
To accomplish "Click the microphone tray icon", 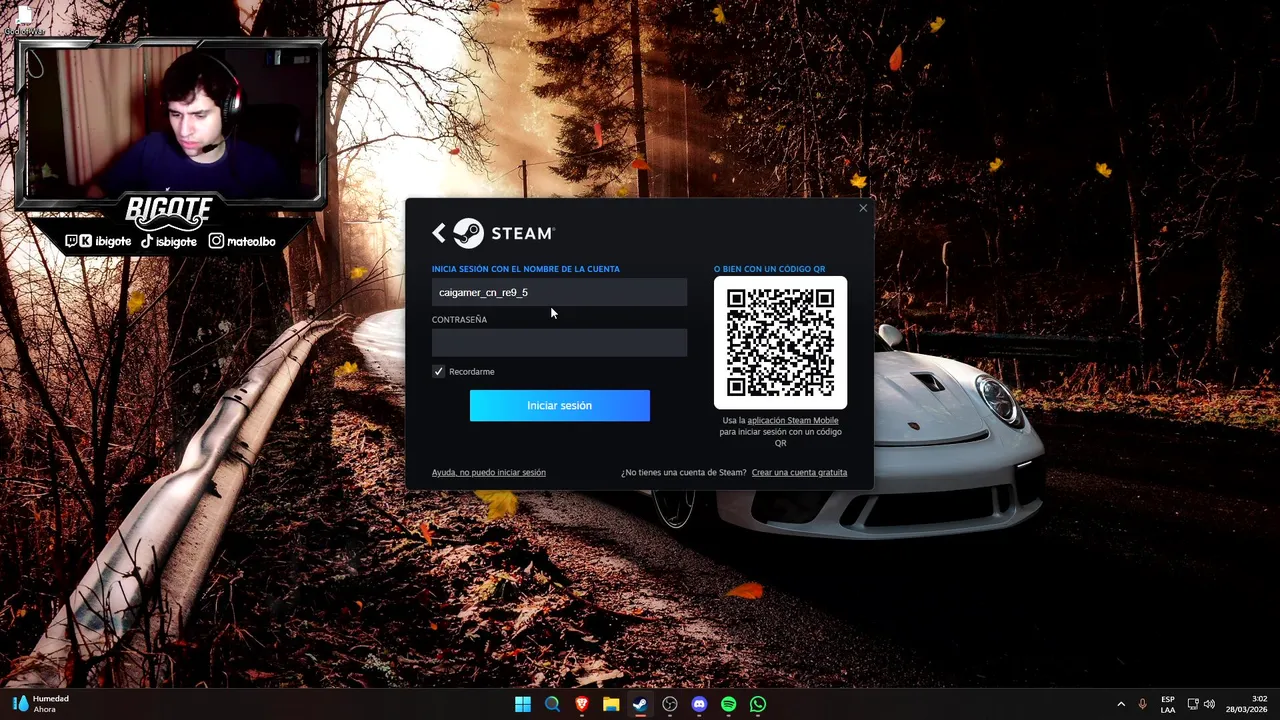I will [x=1143, y=704].
